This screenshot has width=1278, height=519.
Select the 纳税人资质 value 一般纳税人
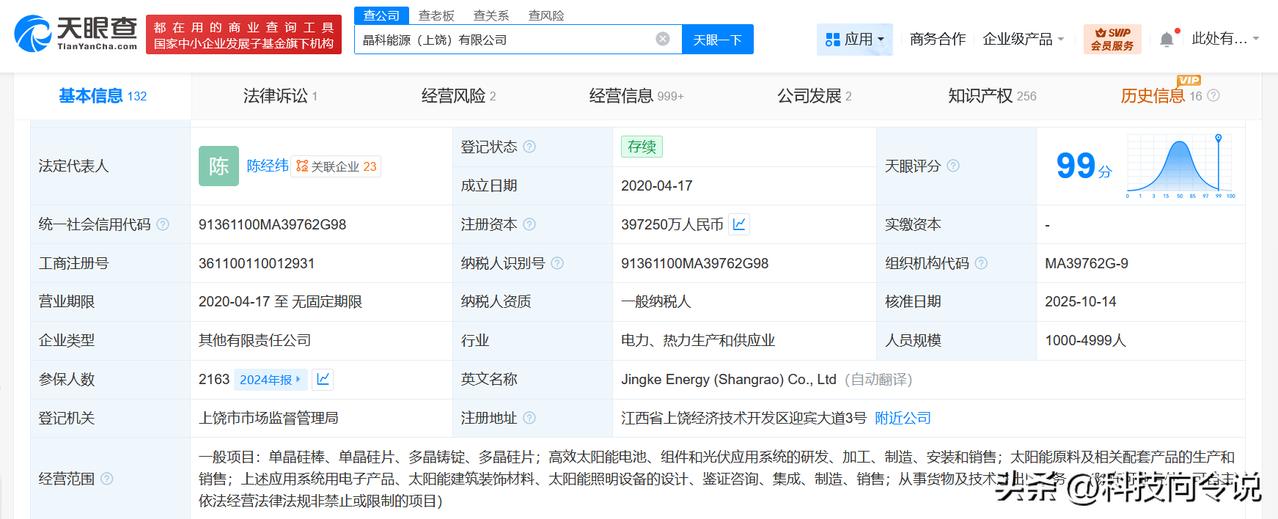coord(656,302)
